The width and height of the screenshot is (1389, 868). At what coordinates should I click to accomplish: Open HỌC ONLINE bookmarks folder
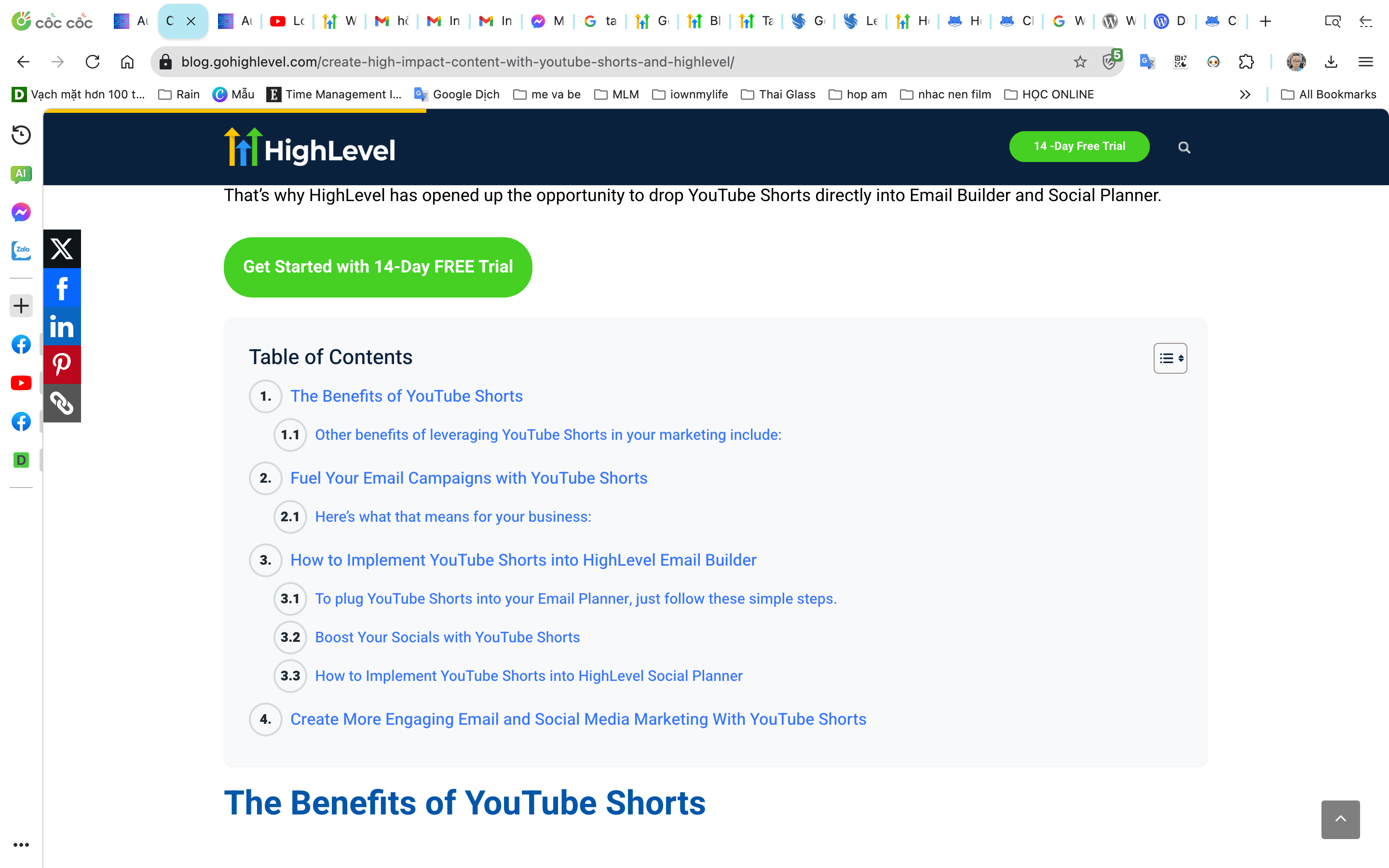(x=1049, y=94)
